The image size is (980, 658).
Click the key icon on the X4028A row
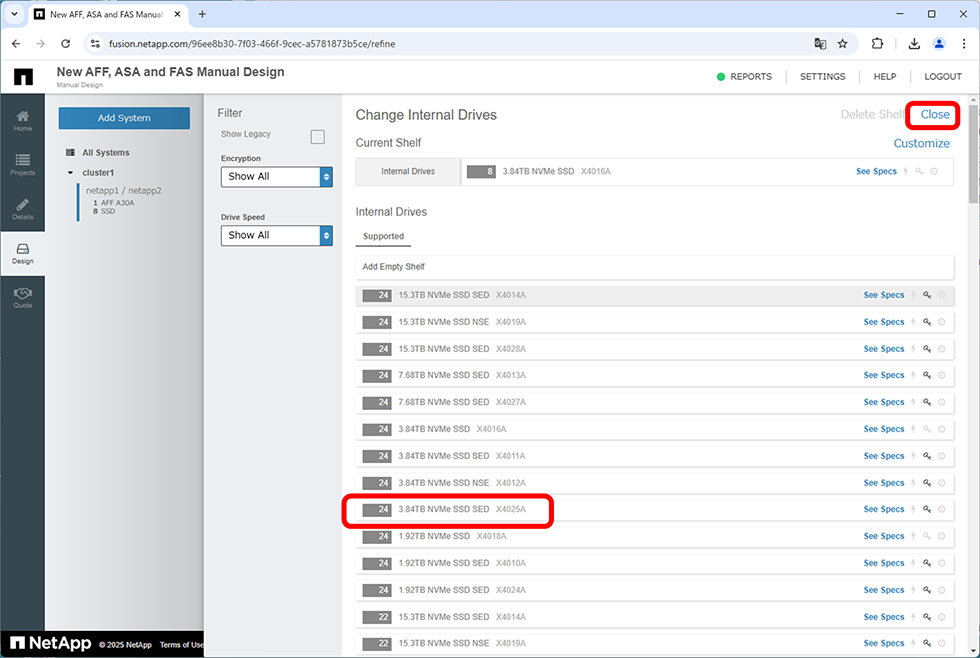click(927, 349)
